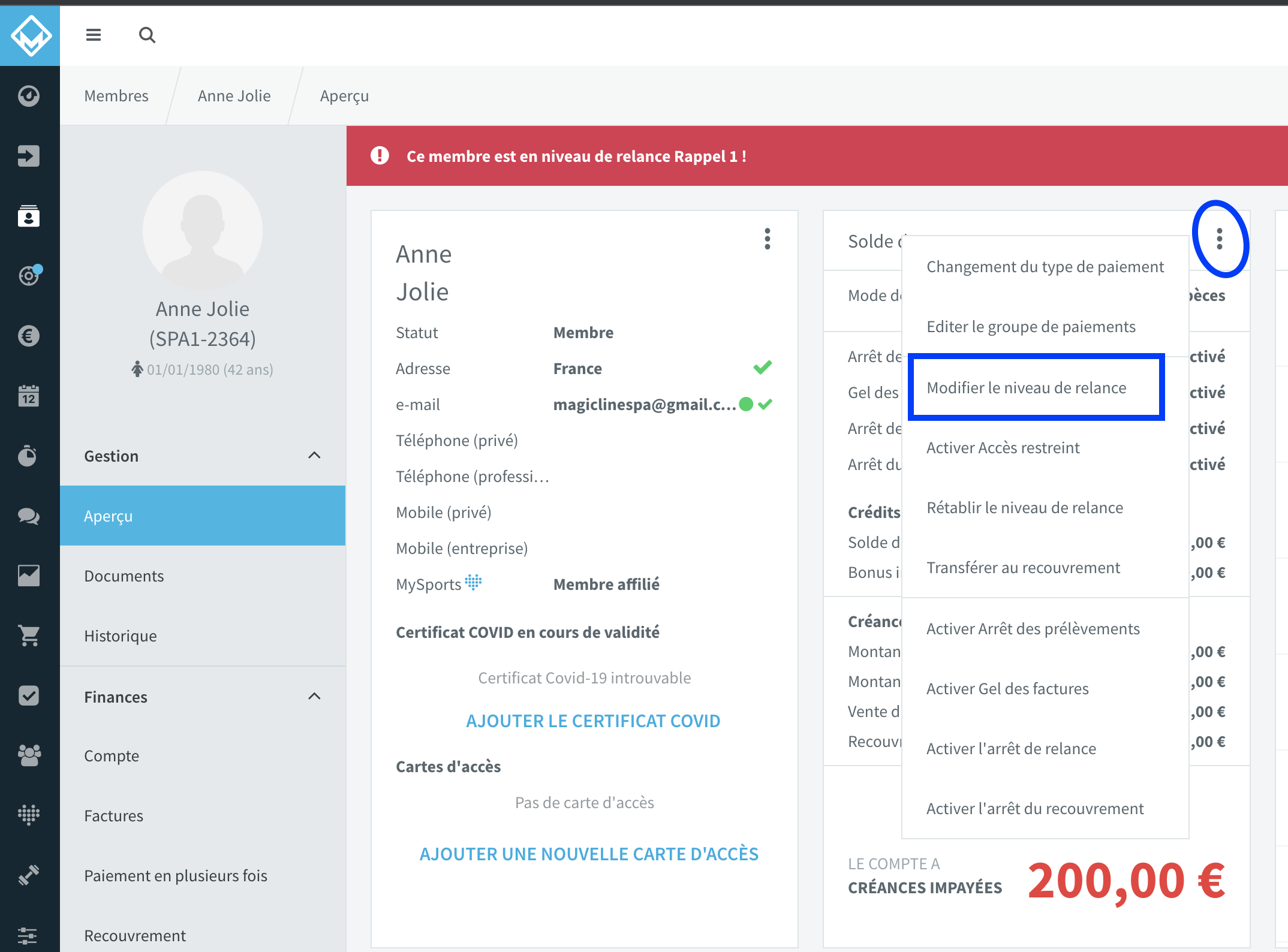The width and height of the screenshot is (1288, 952).
Task: Open the check-in arrow sidebar icon
Action: pyautogui.click(x=29, y=156)
